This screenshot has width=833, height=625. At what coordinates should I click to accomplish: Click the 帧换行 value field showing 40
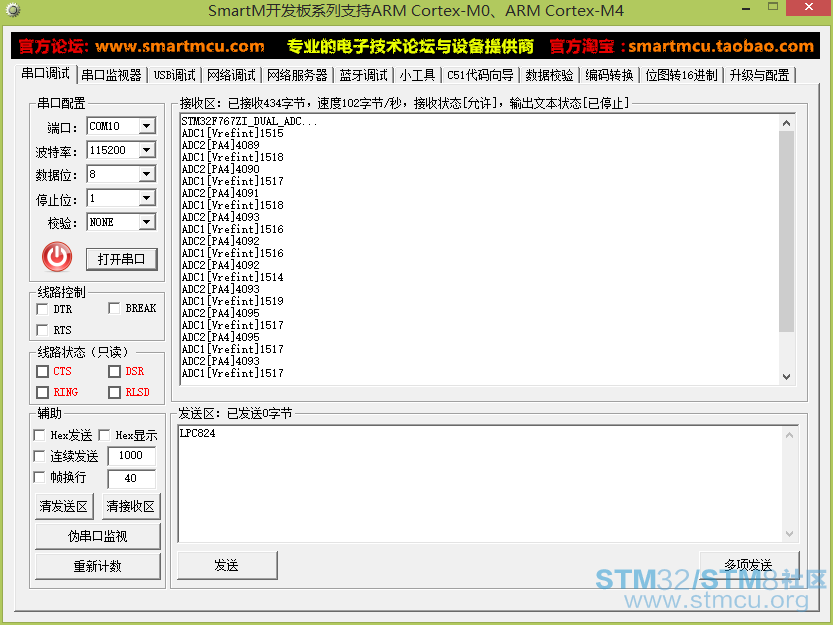coord(131,478)
